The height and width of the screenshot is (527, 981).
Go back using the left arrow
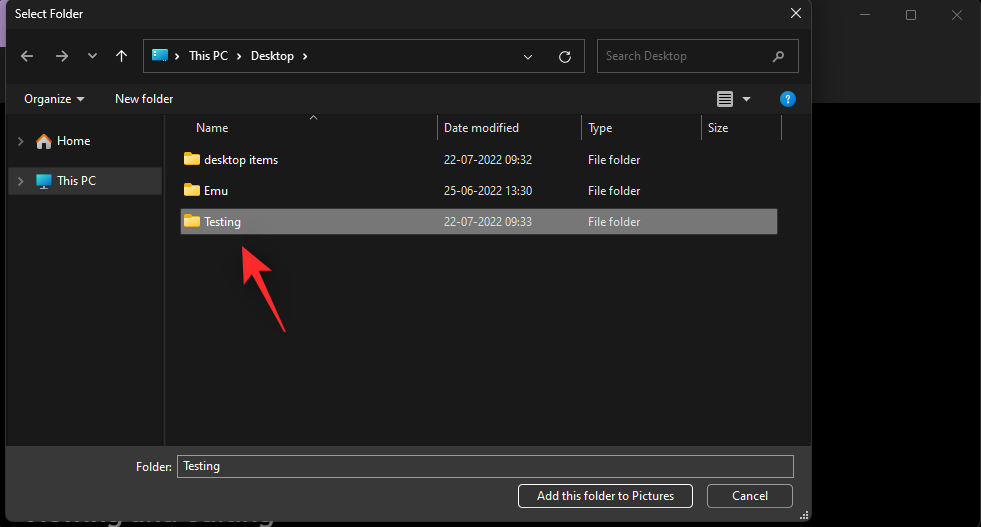pos(27,56)
